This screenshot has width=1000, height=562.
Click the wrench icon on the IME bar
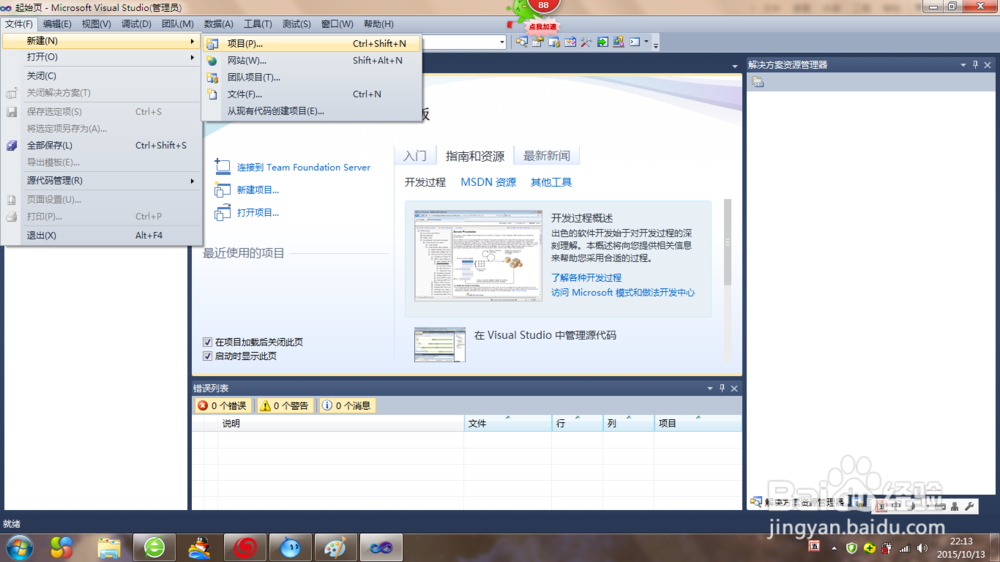coord(969,506)
